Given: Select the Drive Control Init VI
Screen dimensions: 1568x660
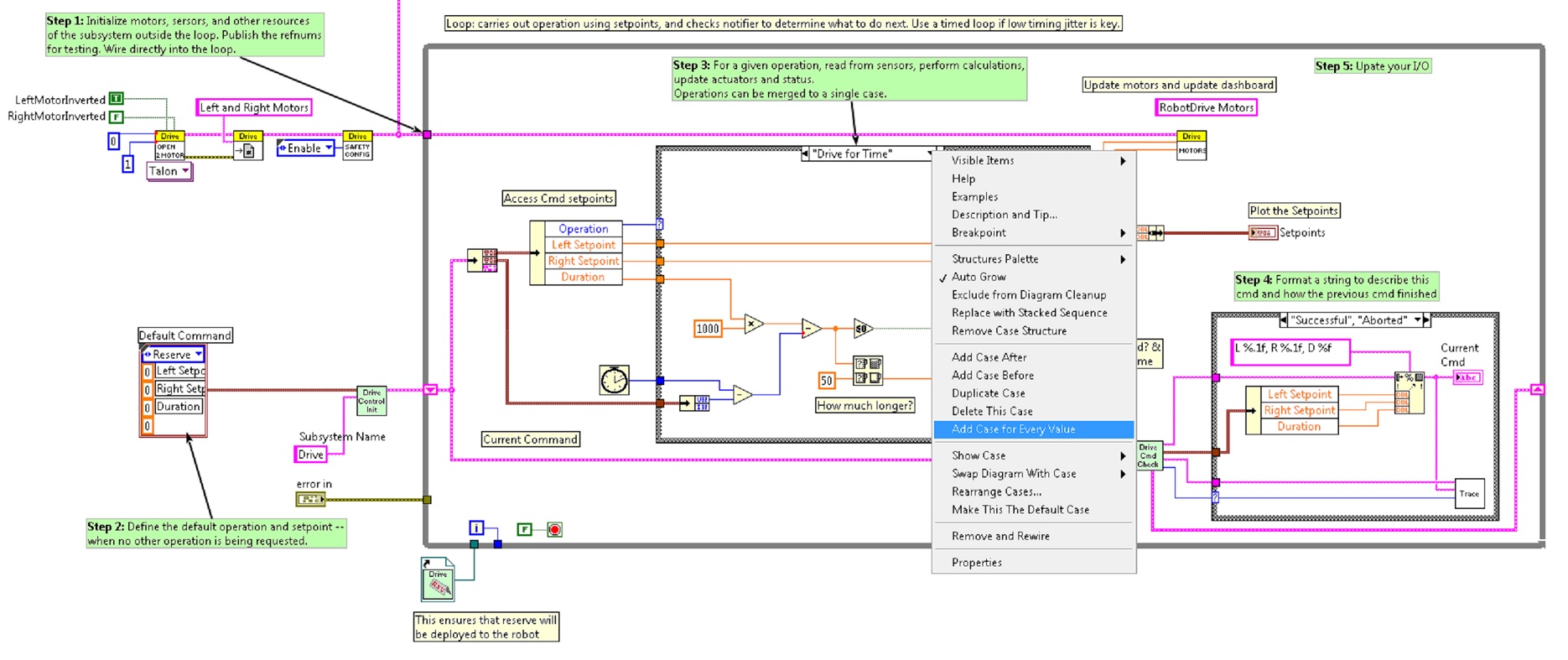Looking at the screenshot, I should tap(371, 401).
